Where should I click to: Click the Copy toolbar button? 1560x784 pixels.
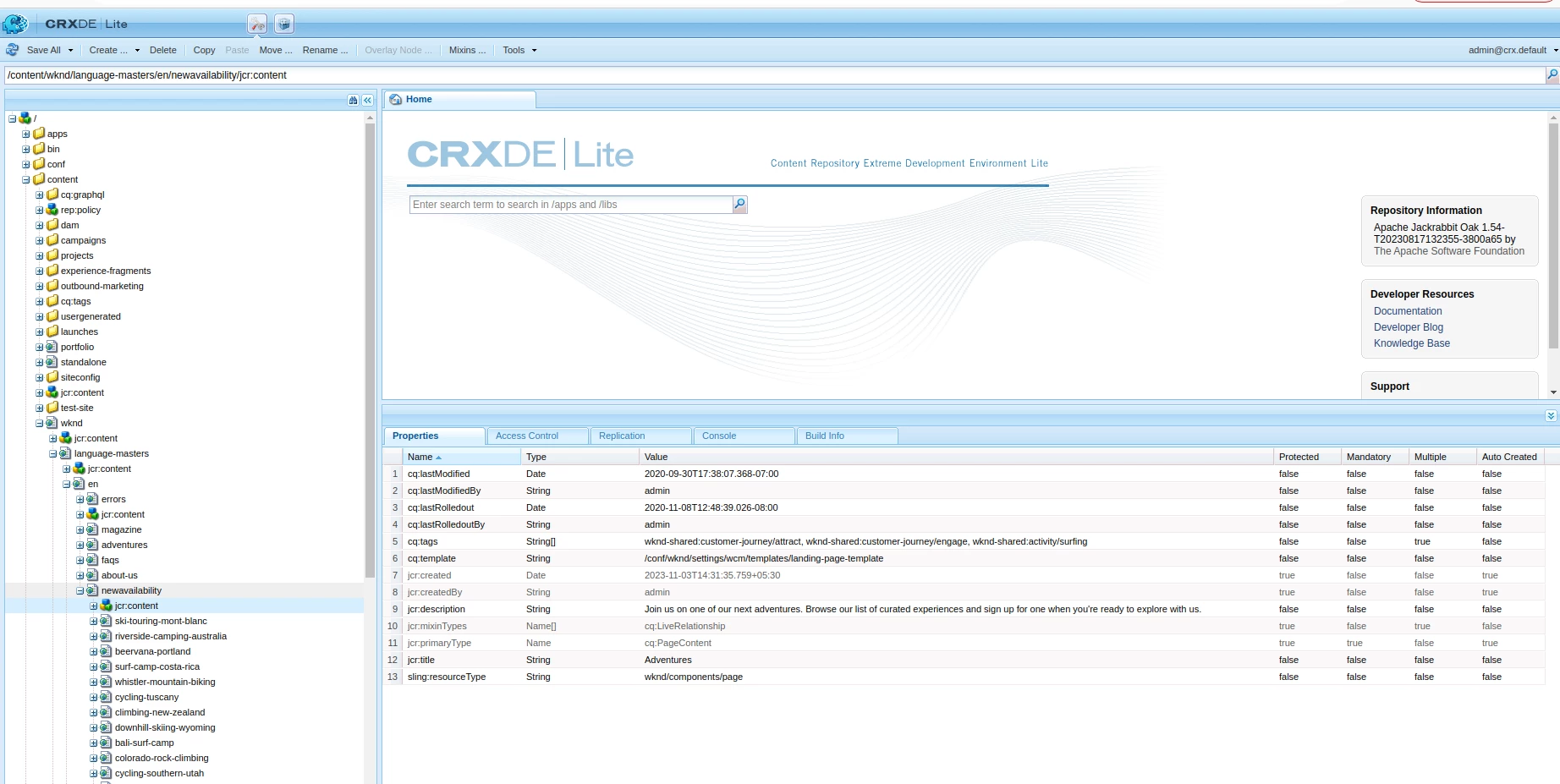click(x=204, y=50)
